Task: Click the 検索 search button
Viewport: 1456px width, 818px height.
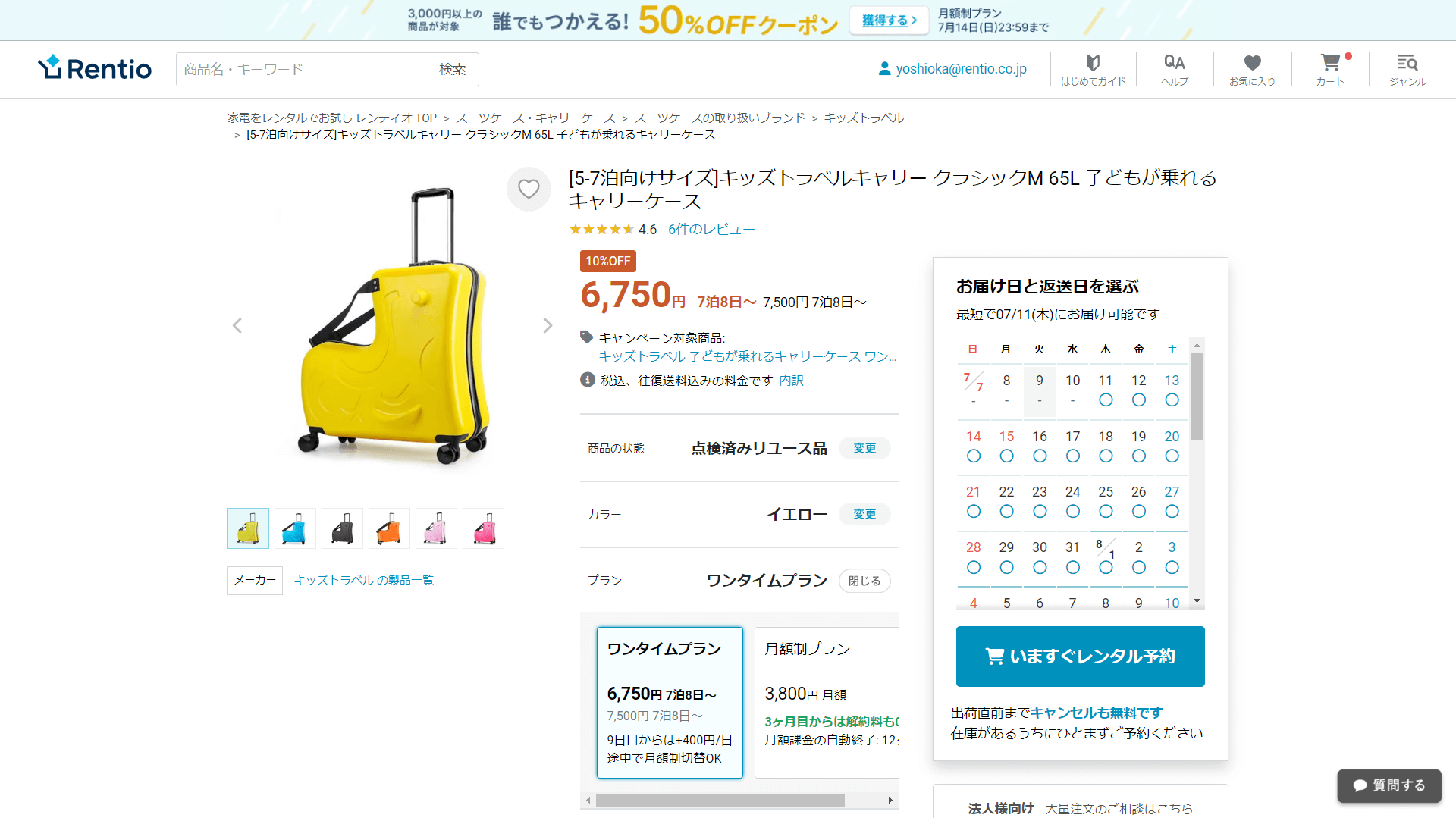Action: 452,69
